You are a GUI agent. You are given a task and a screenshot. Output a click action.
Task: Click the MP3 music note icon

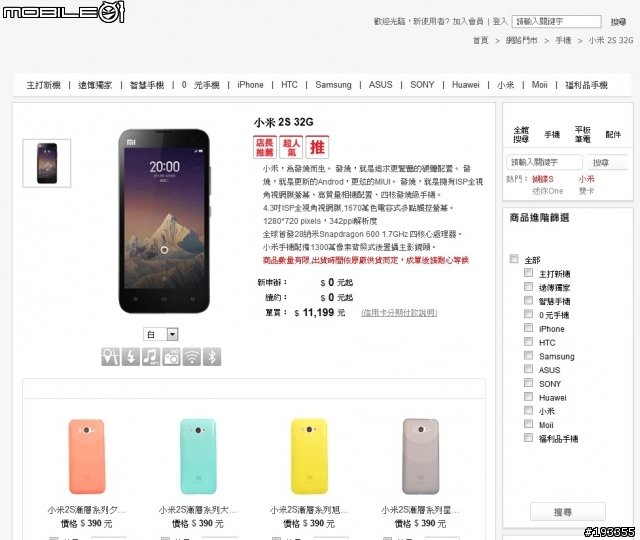pyautogui.click(x=151, y=357)
